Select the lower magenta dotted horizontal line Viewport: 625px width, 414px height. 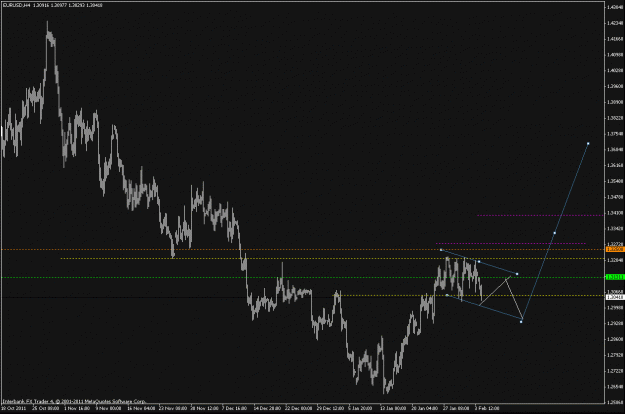click(511, 243)
